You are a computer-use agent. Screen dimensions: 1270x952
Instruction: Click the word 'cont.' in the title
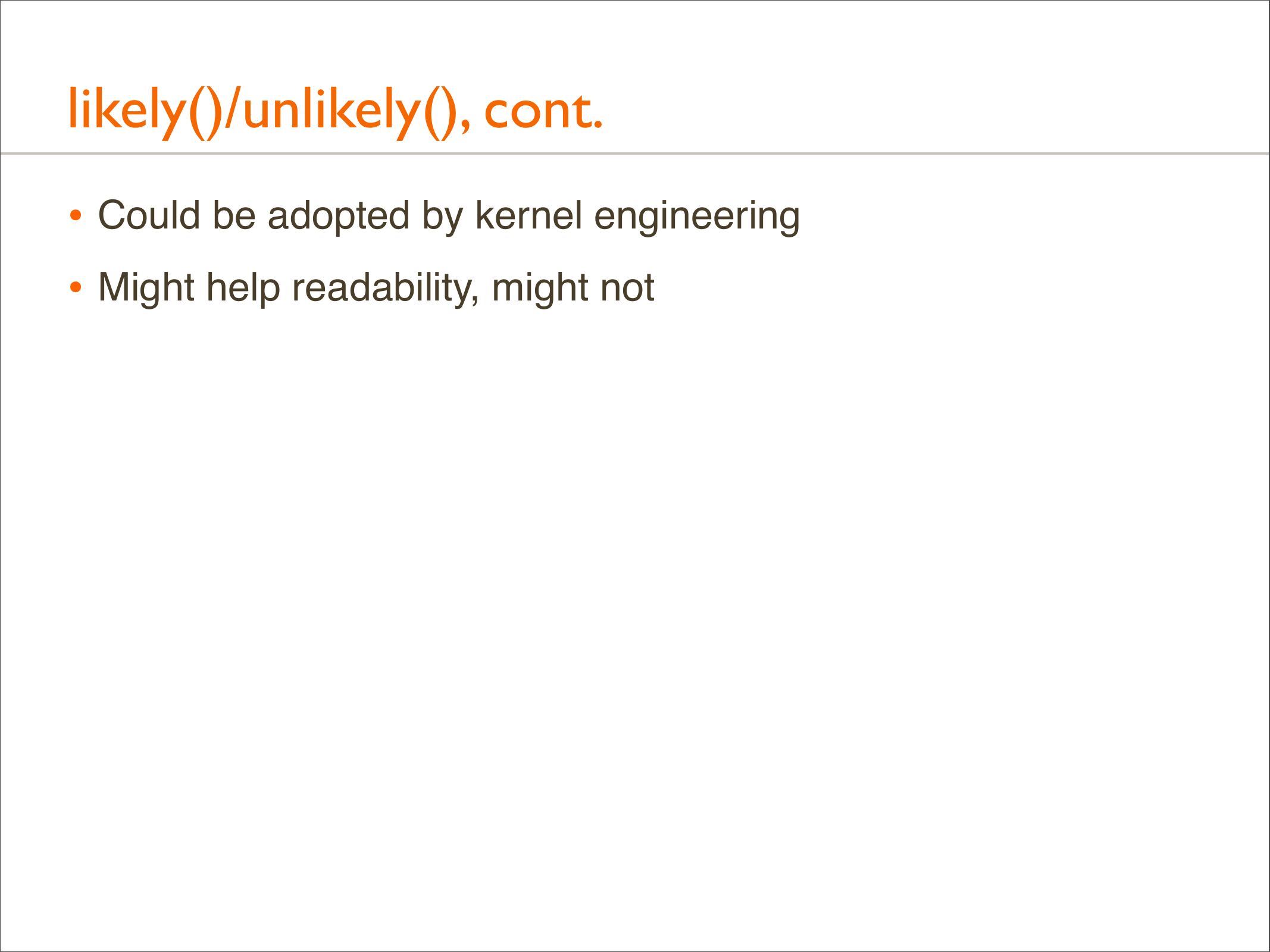click(543, 111)
